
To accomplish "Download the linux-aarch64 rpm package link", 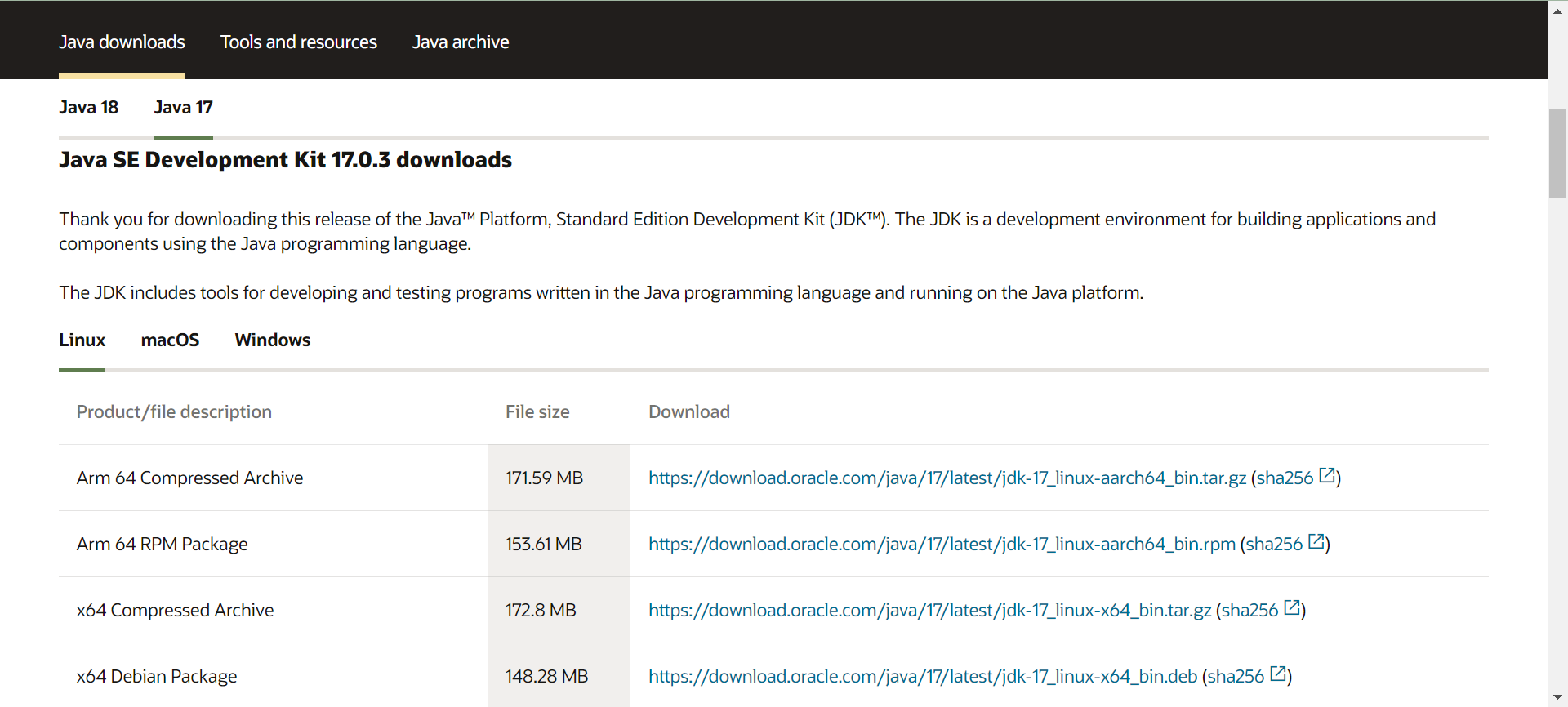I will 942,544.
